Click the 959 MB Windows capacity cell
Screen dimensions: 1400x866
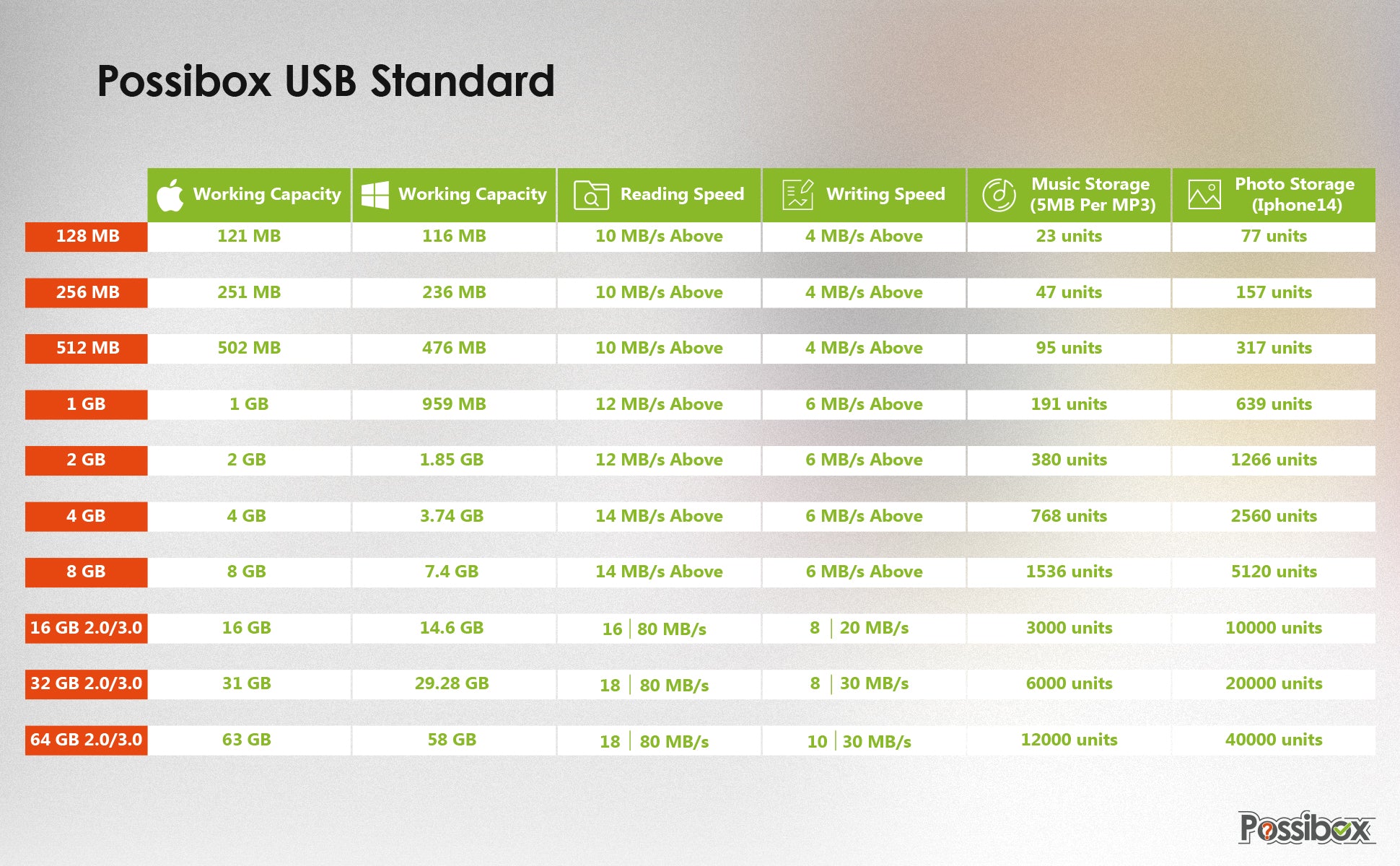454,404
